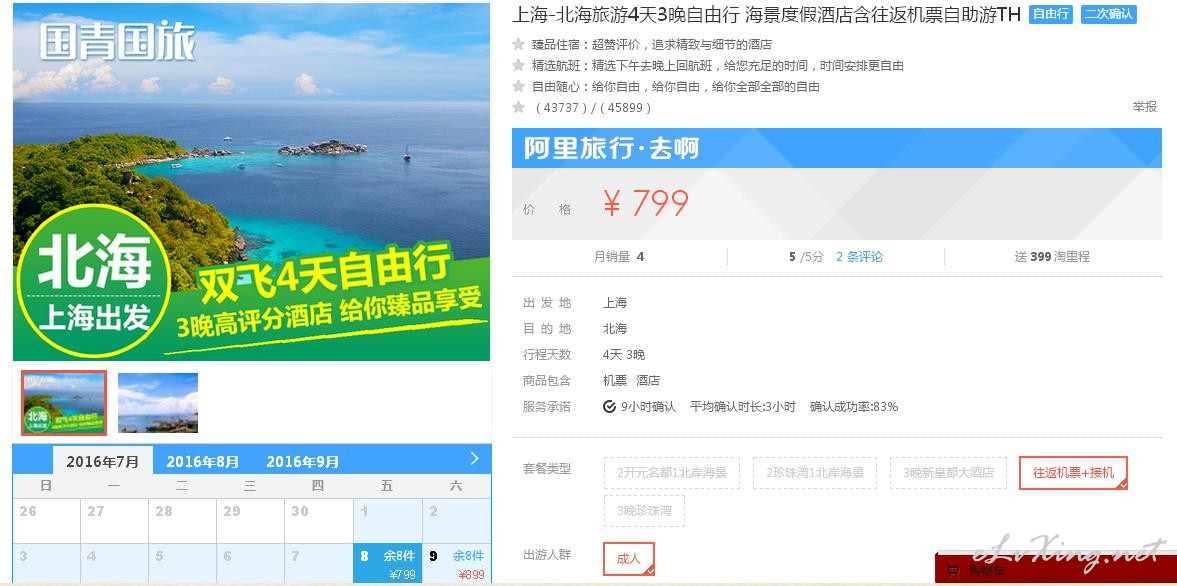1177x586 pixels.
Task: Select the 成人 traveler group option
Action: tap(628, 559)
